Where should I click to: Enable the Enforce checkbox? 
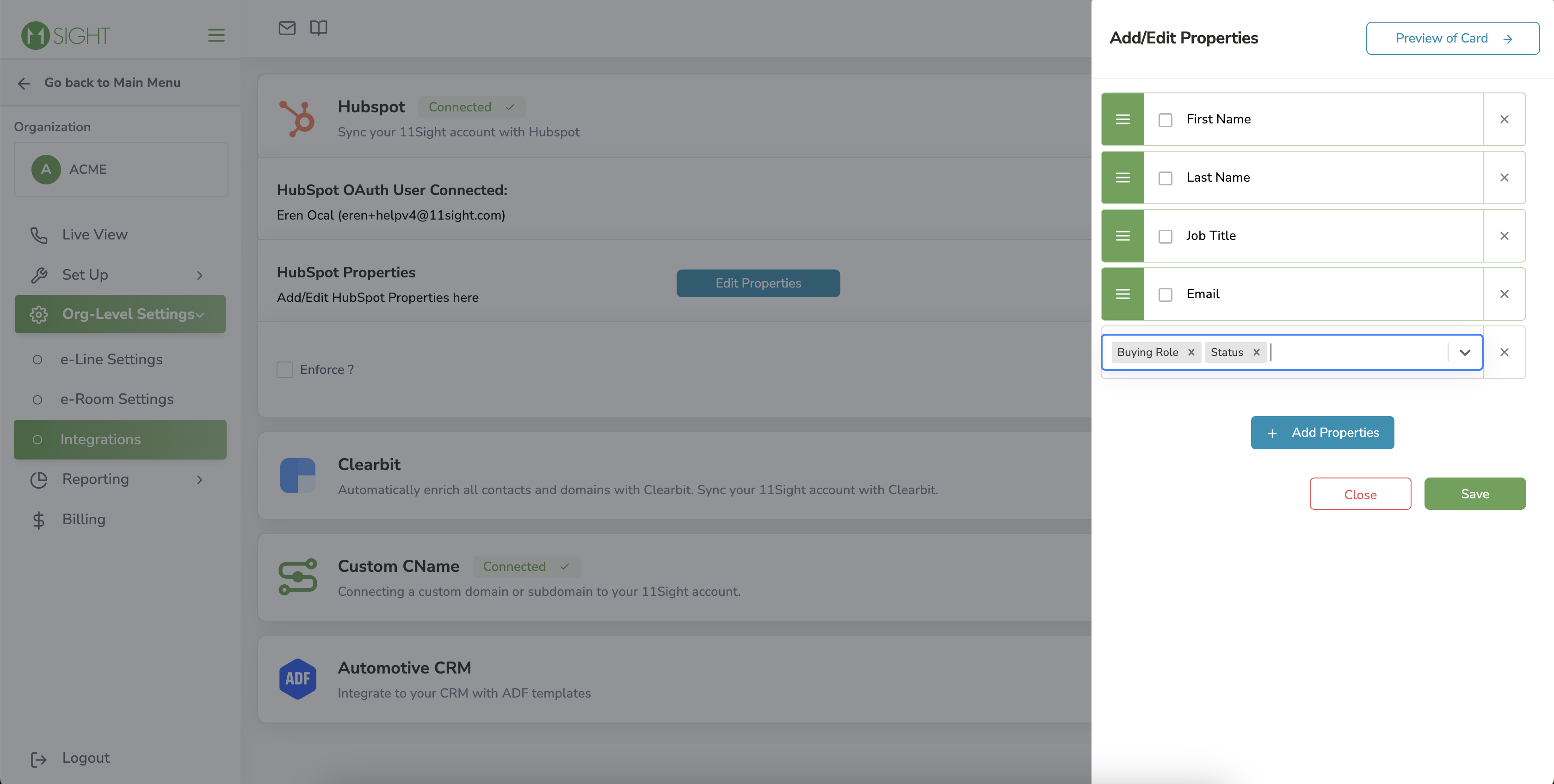pos(284,369)
